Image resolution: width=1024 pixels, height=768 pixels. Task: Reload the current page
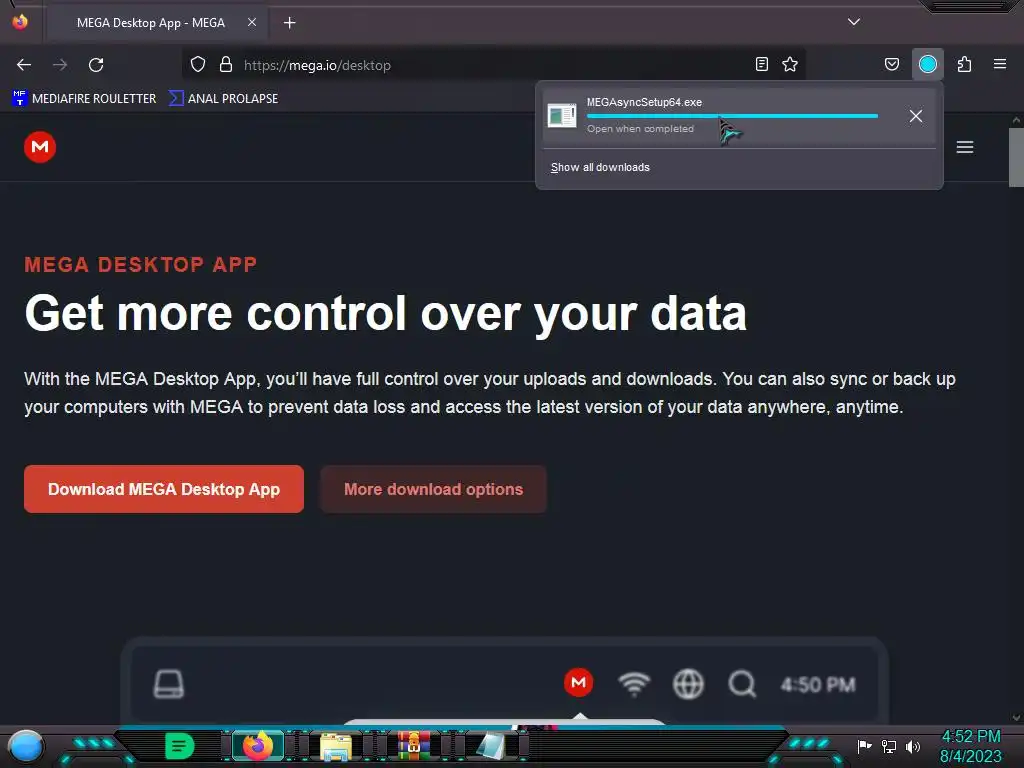click(x=96, y=65)
